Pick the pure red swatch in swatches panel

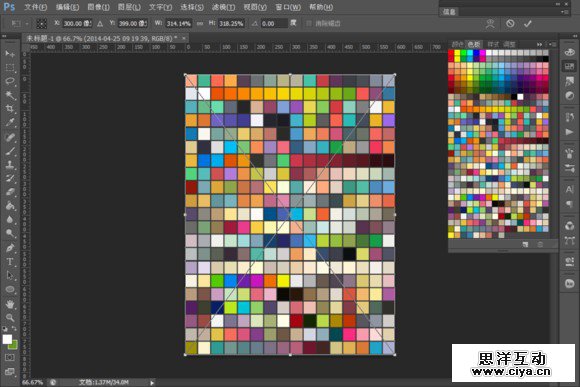click(x=451, y=53)
